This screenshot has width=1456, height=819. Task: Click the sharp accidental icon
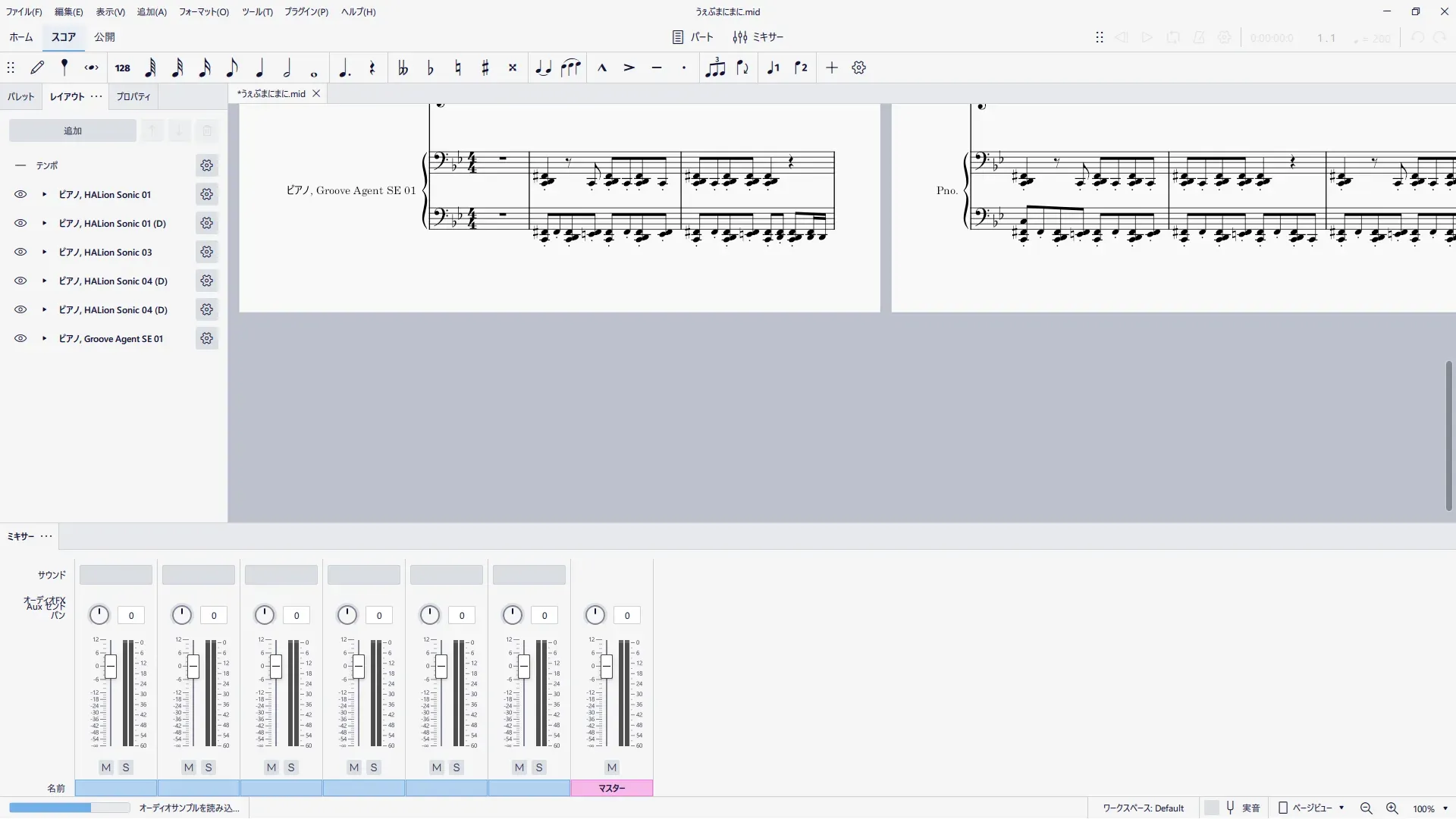(485, 67)
